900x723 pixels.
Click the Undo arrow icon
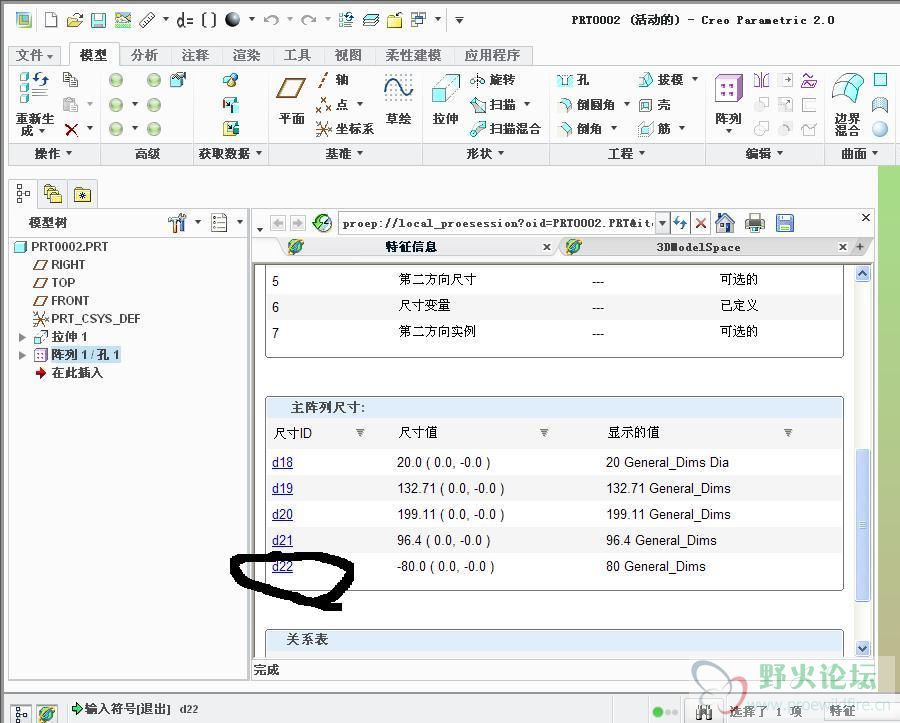pyautogui.click(x=271, y=20)
